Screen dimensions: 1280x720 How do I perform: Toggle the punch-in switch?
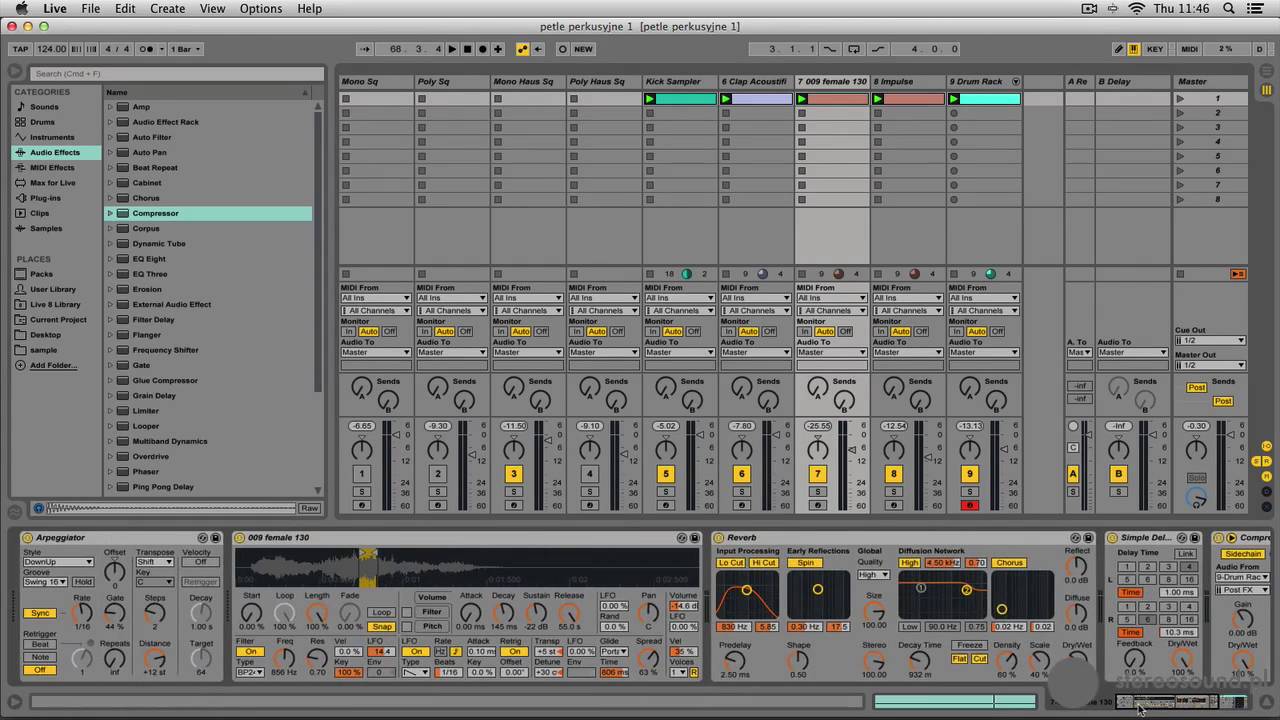click(830, 49)
